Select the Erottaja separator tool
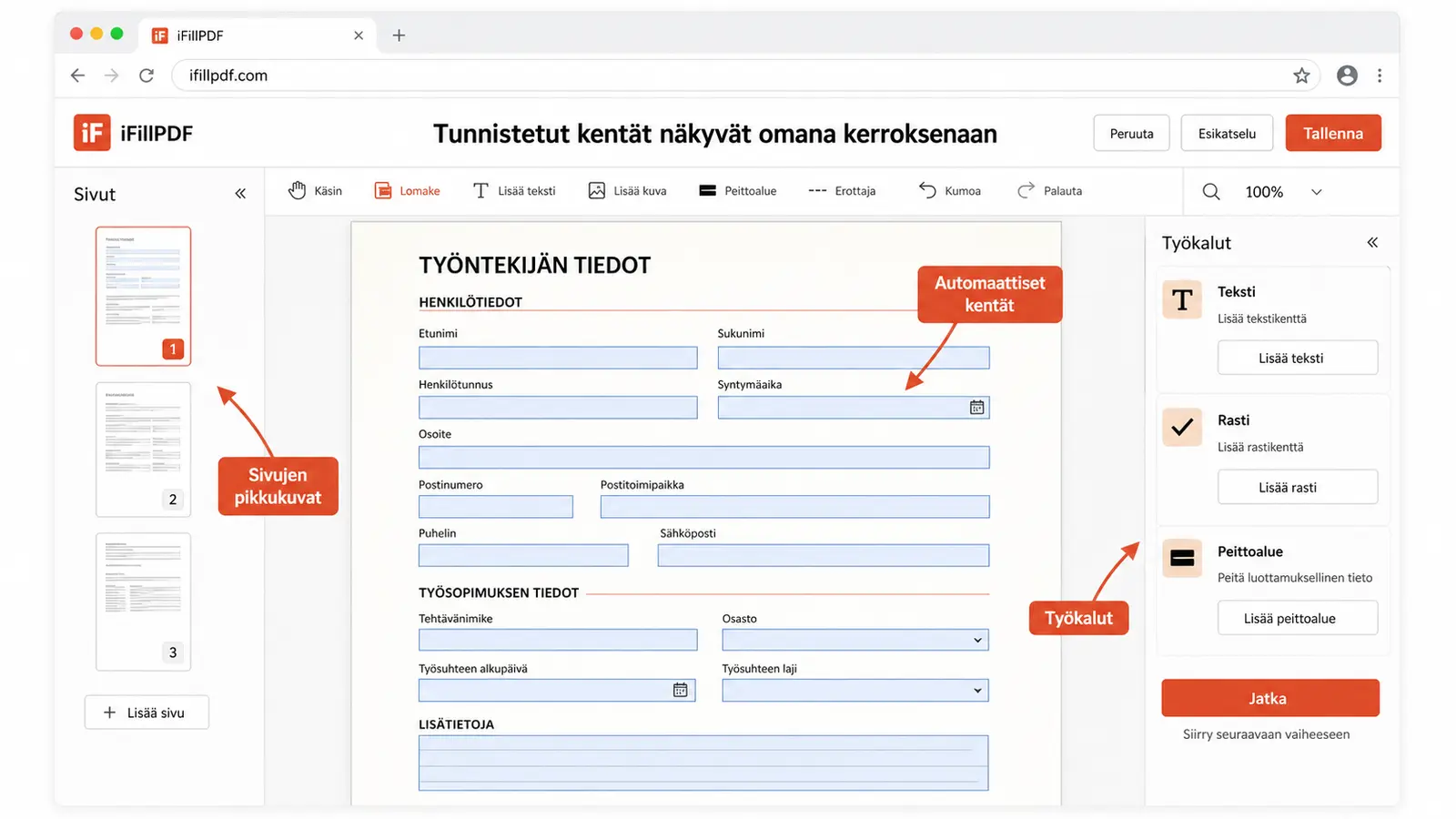 tap(842, 191)
